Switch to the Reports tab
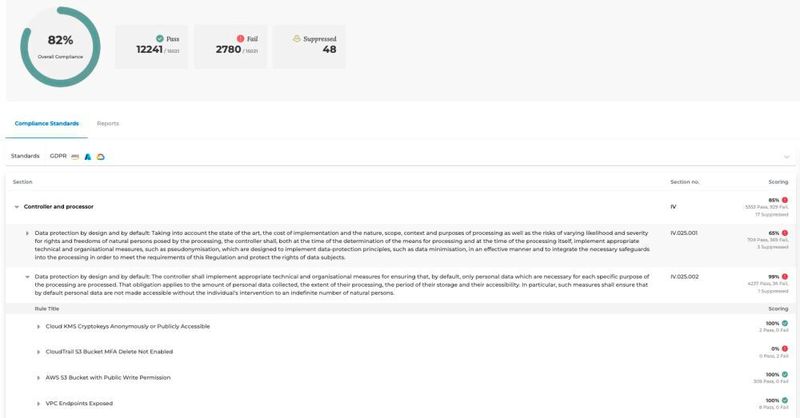 (108, 124)
